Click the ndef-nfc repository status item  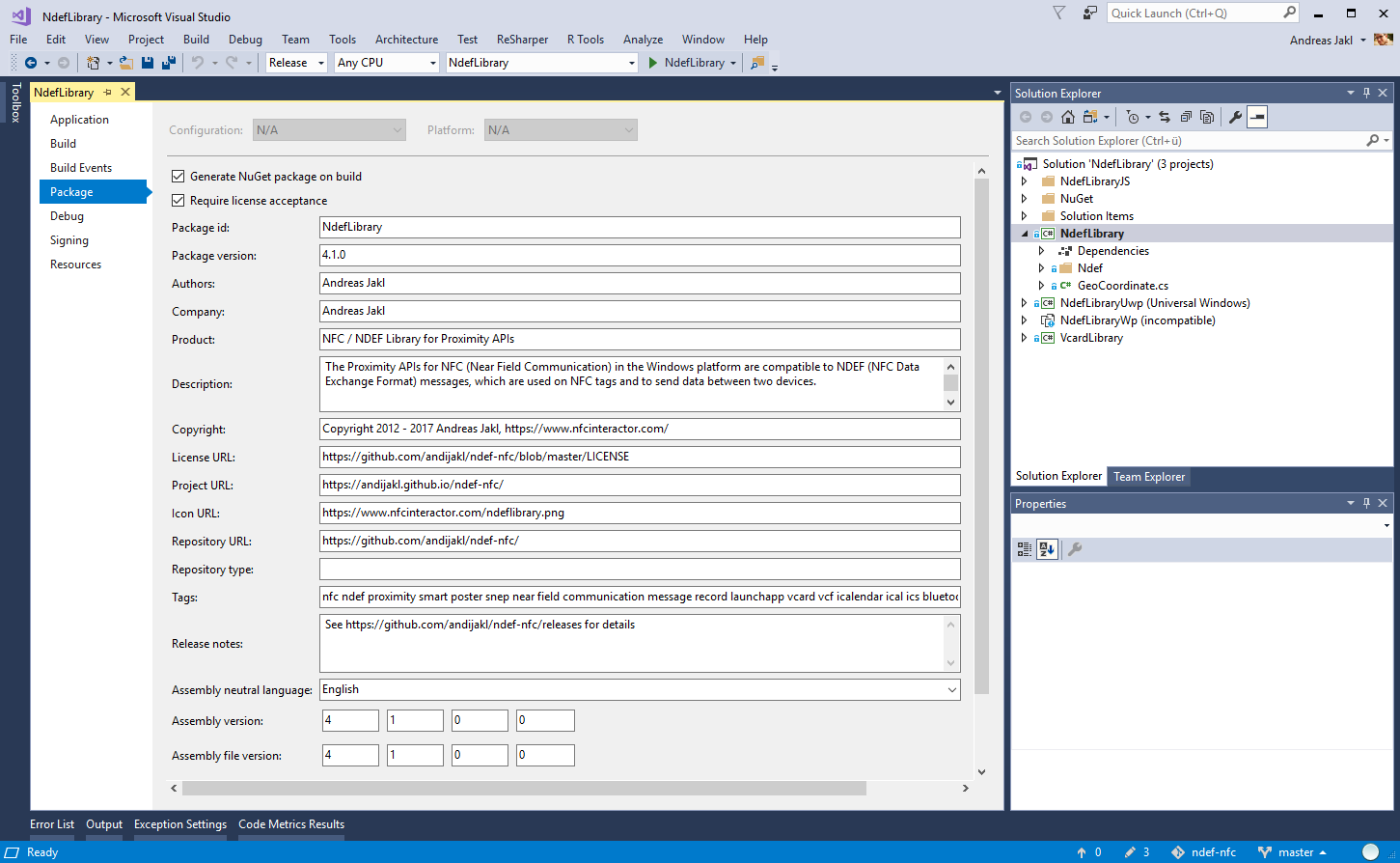point(1204,852)
